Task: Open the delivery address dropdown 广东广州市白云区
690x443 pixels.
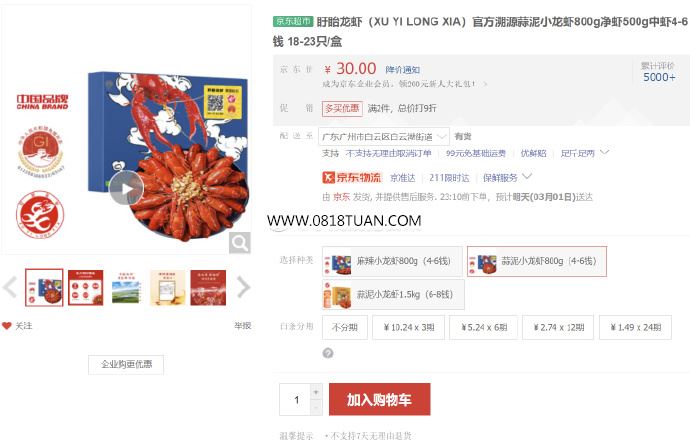Action: coord(384,137)
